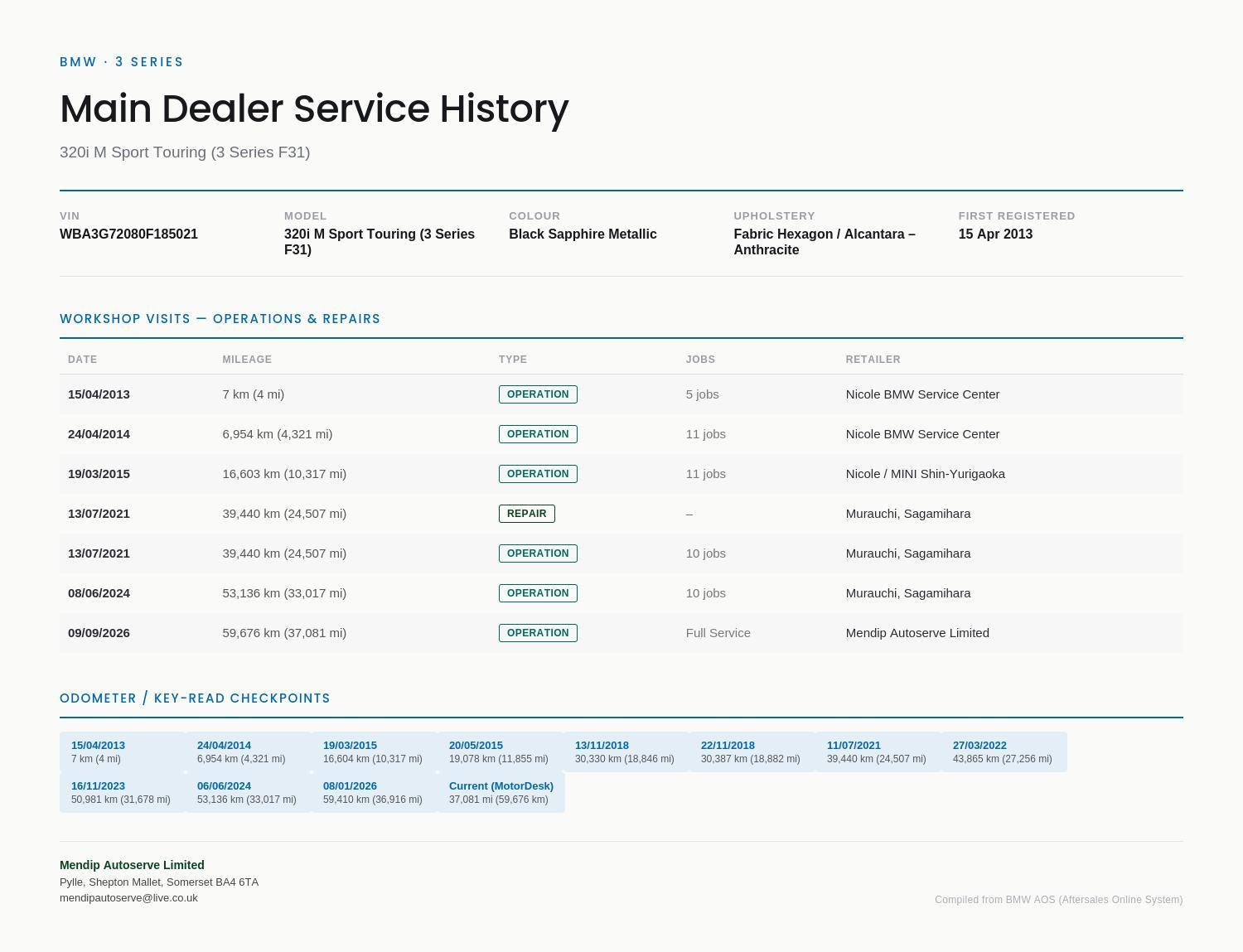
Task: Click the "TYPE" column header
Action: [x=513, y=360]
